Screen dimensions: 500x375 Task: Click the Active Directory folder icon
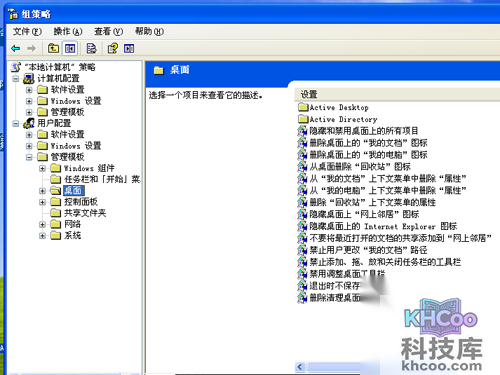point(303,119)
